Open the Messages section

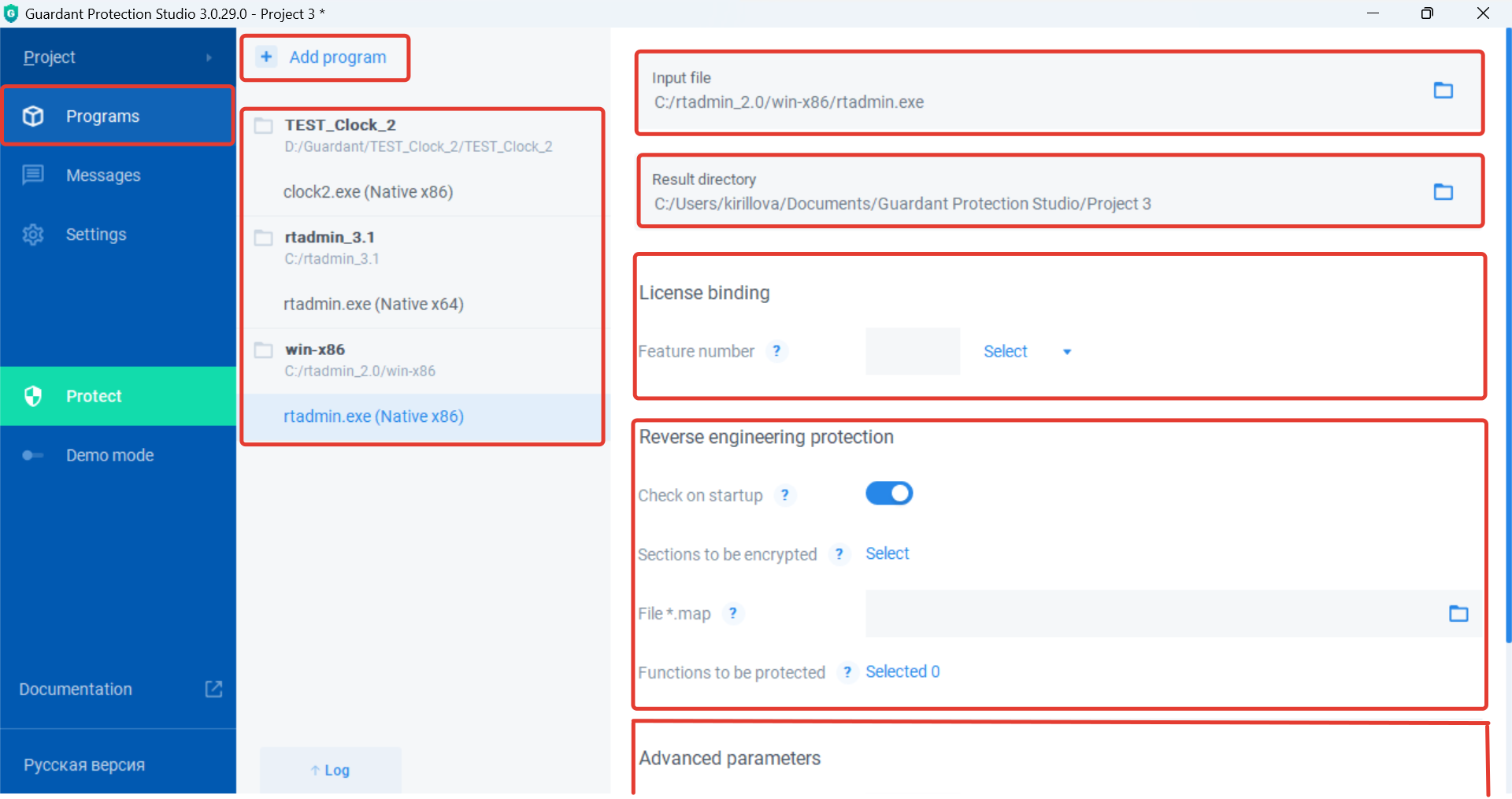pyautogui.click(x=103, y=176)
